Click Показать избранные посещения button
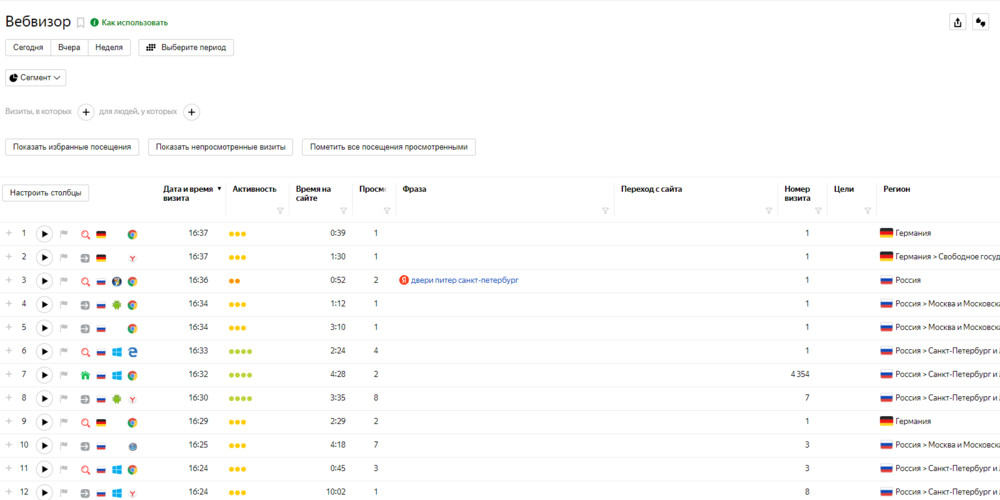 point(72,147)
